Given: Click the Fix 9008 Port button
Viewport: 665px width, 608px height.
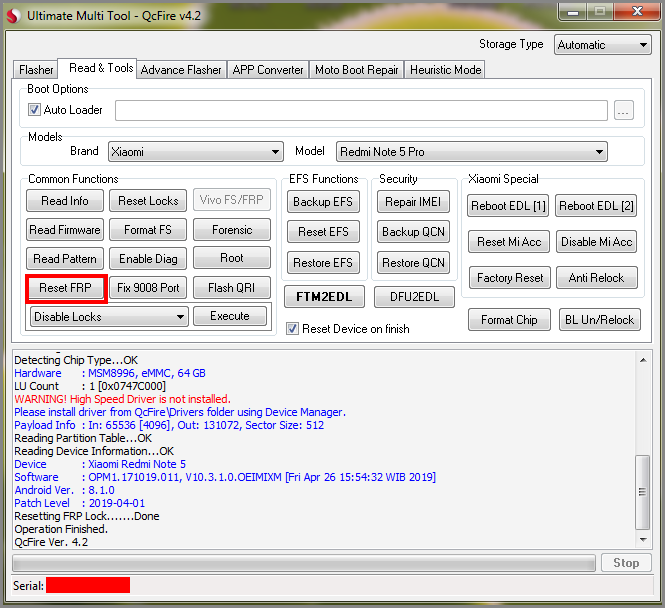Looking at the screenshot, I should (148, 288).
